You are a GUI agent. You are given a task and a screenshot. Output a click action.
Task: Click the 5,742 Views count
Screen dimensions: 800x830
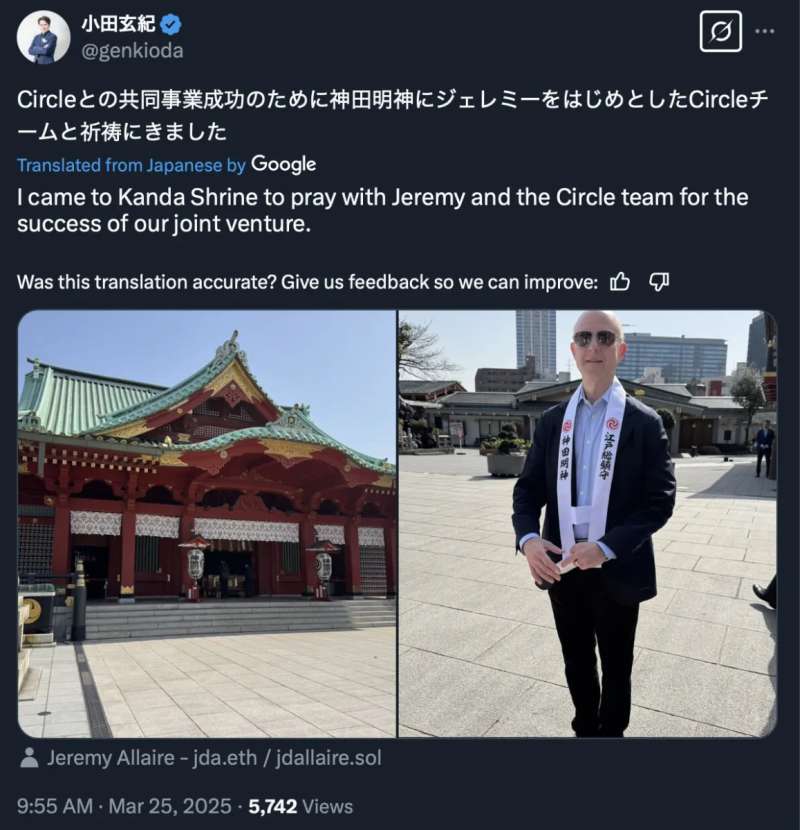[301, 807]
